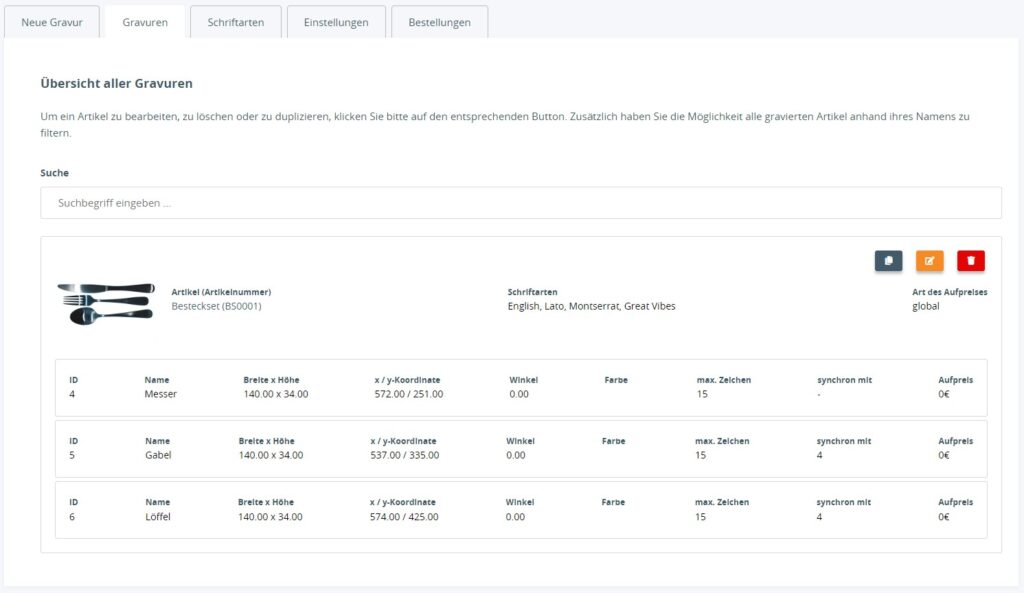Go to the Einstellungen tab
This screenshot has width=1024, height=593.
336,22
